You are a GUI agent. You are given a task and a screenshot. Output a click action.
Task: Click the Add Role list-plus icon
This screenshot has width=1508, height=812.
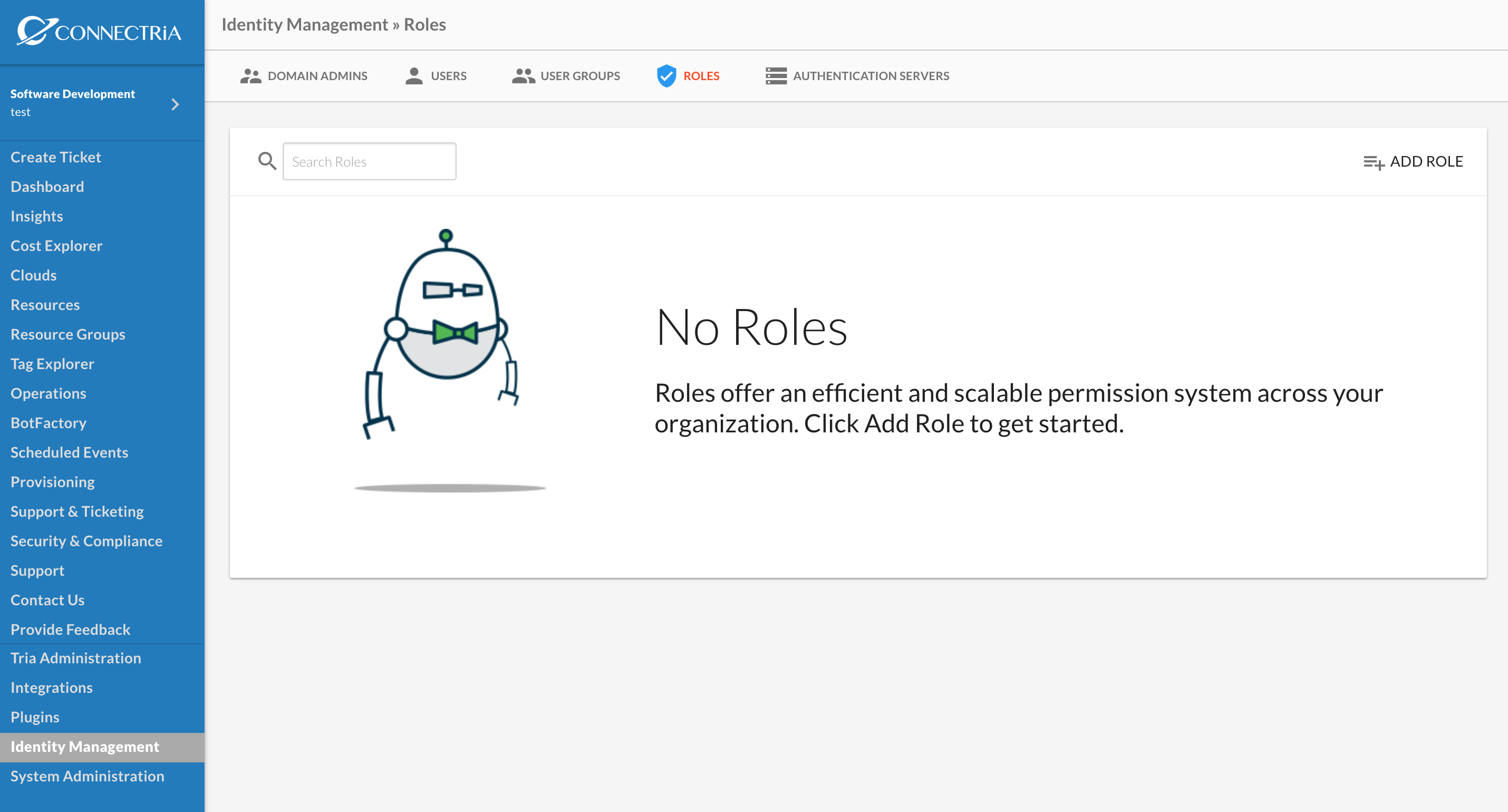click(1374, 162)
